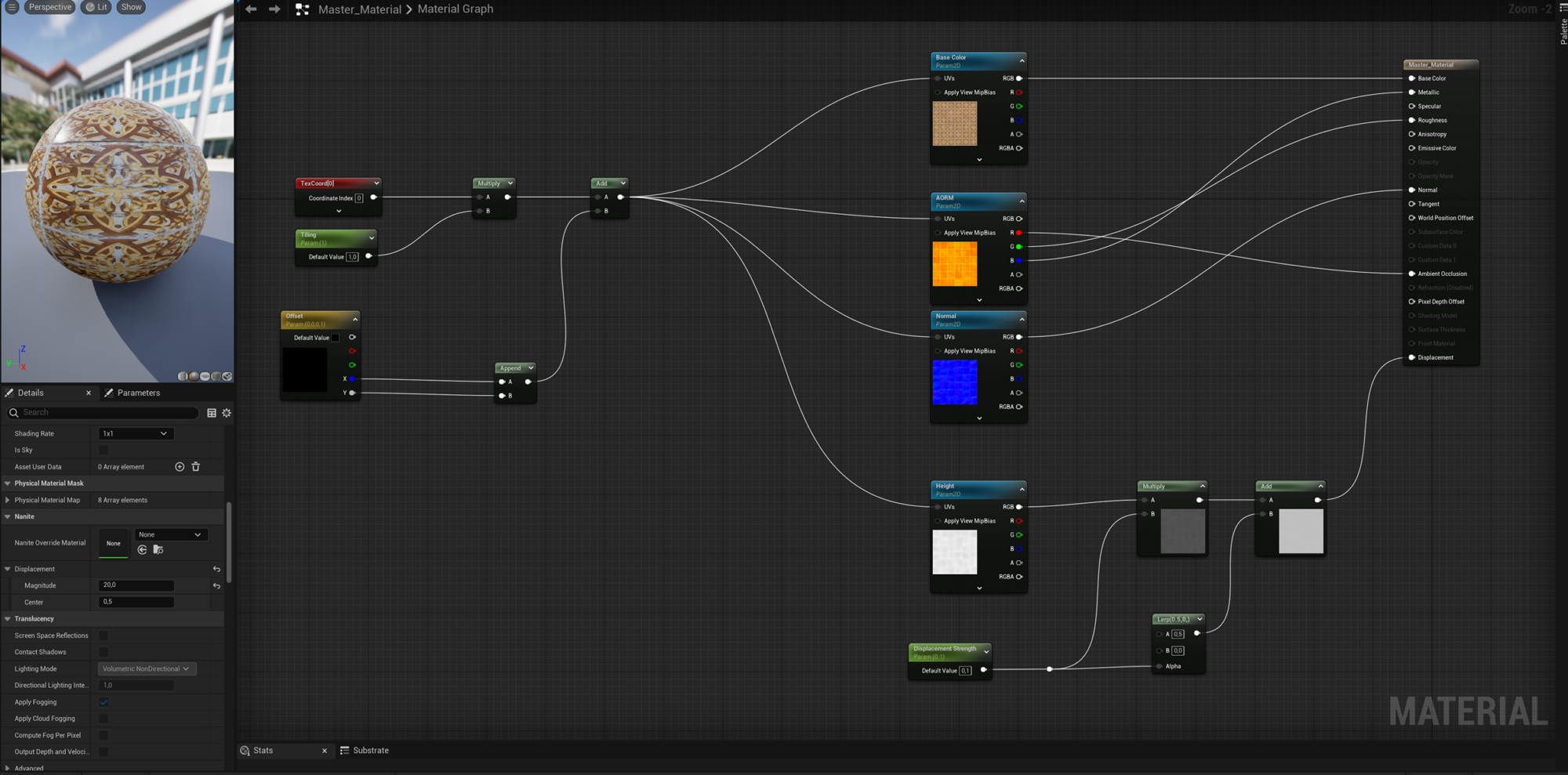
Task: Open the viewport hamburger options menu
Action: point(12,7)
